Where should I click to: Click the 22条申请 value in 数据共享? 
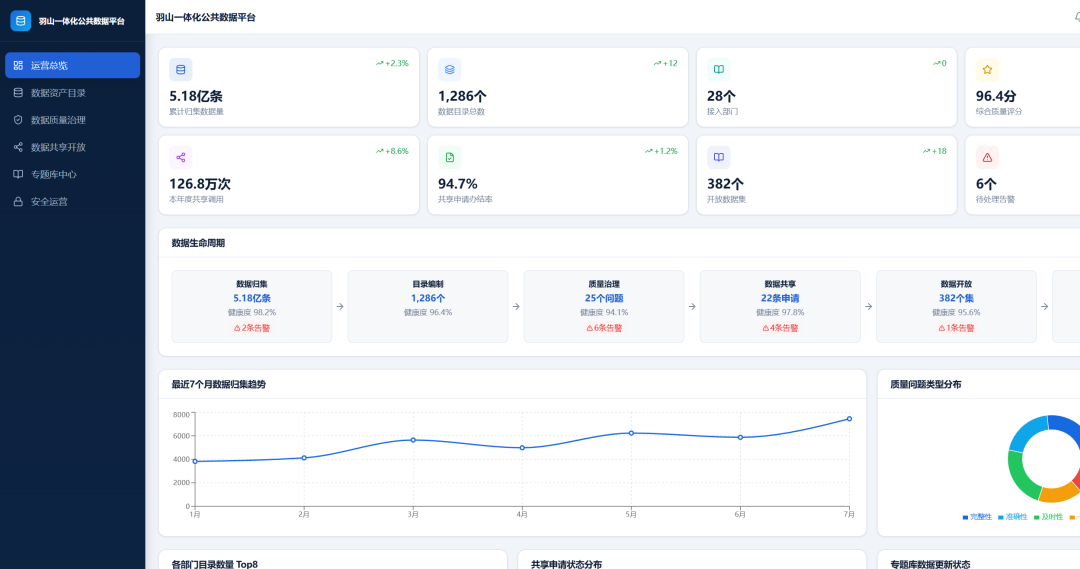[x=780, y=298]
